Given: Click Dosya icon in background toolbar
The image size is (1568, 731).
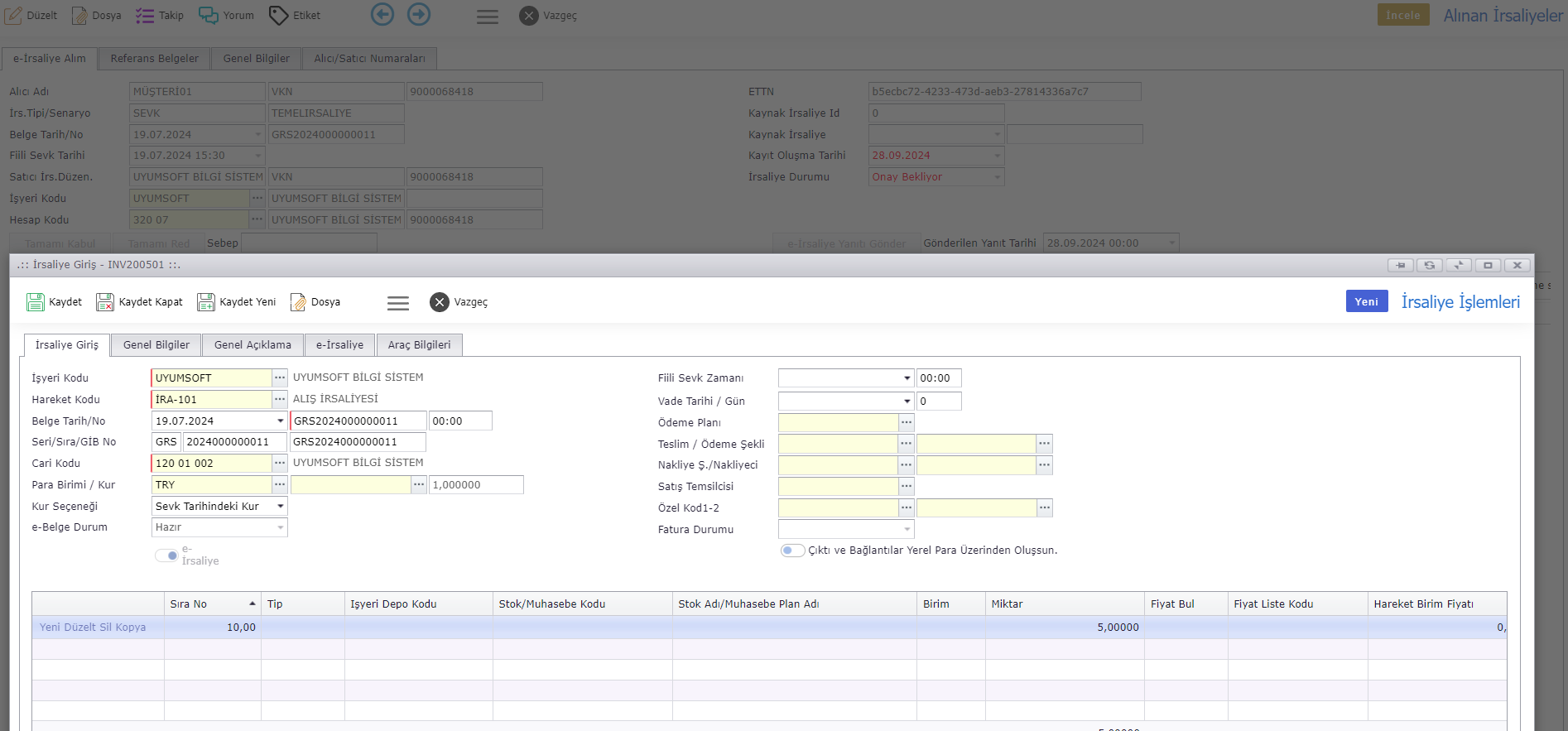Looking at the screenshot, I should 79,15.
